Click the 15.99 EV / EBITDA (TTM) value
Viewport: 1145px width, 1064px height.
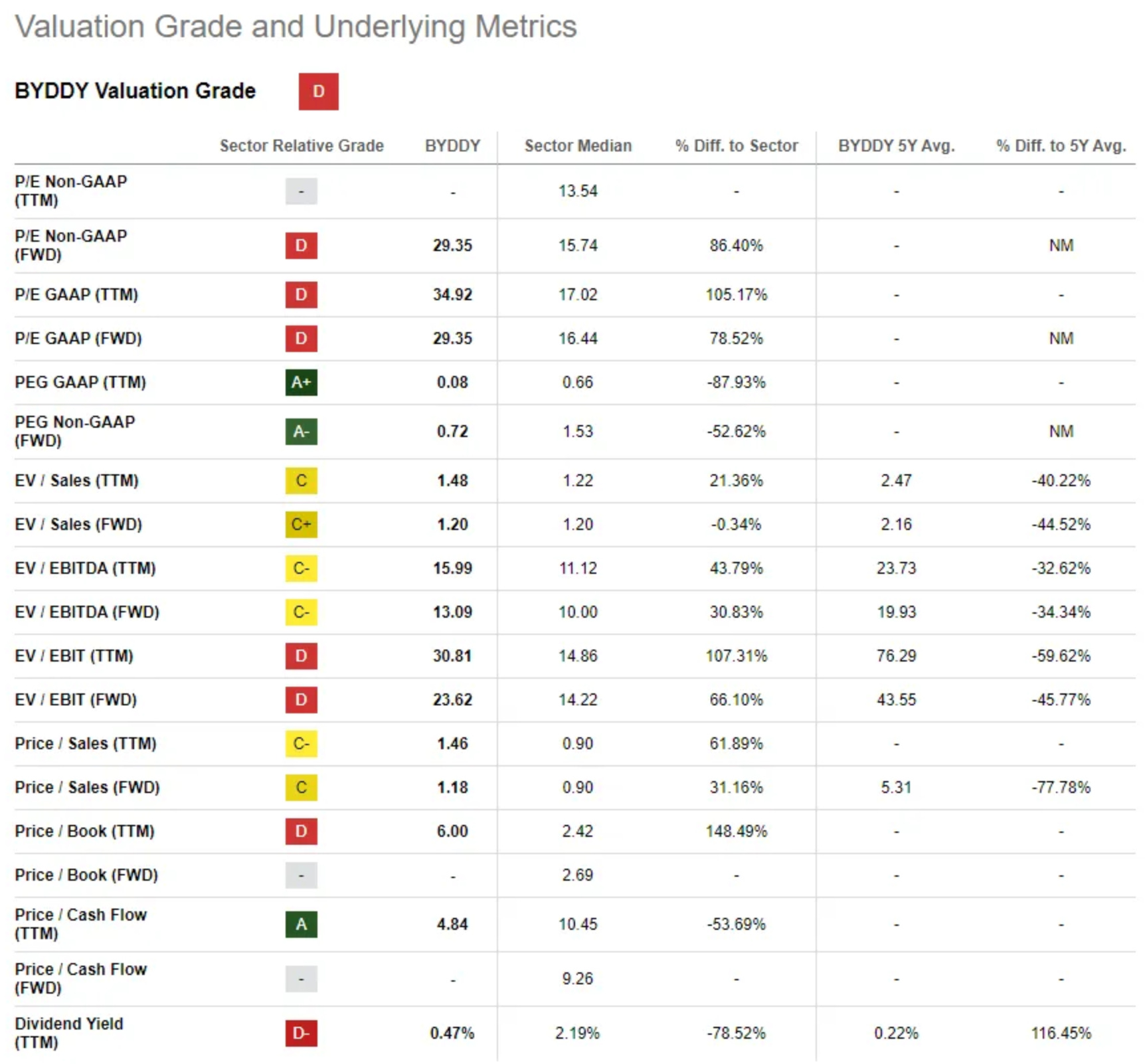point(452,569)
